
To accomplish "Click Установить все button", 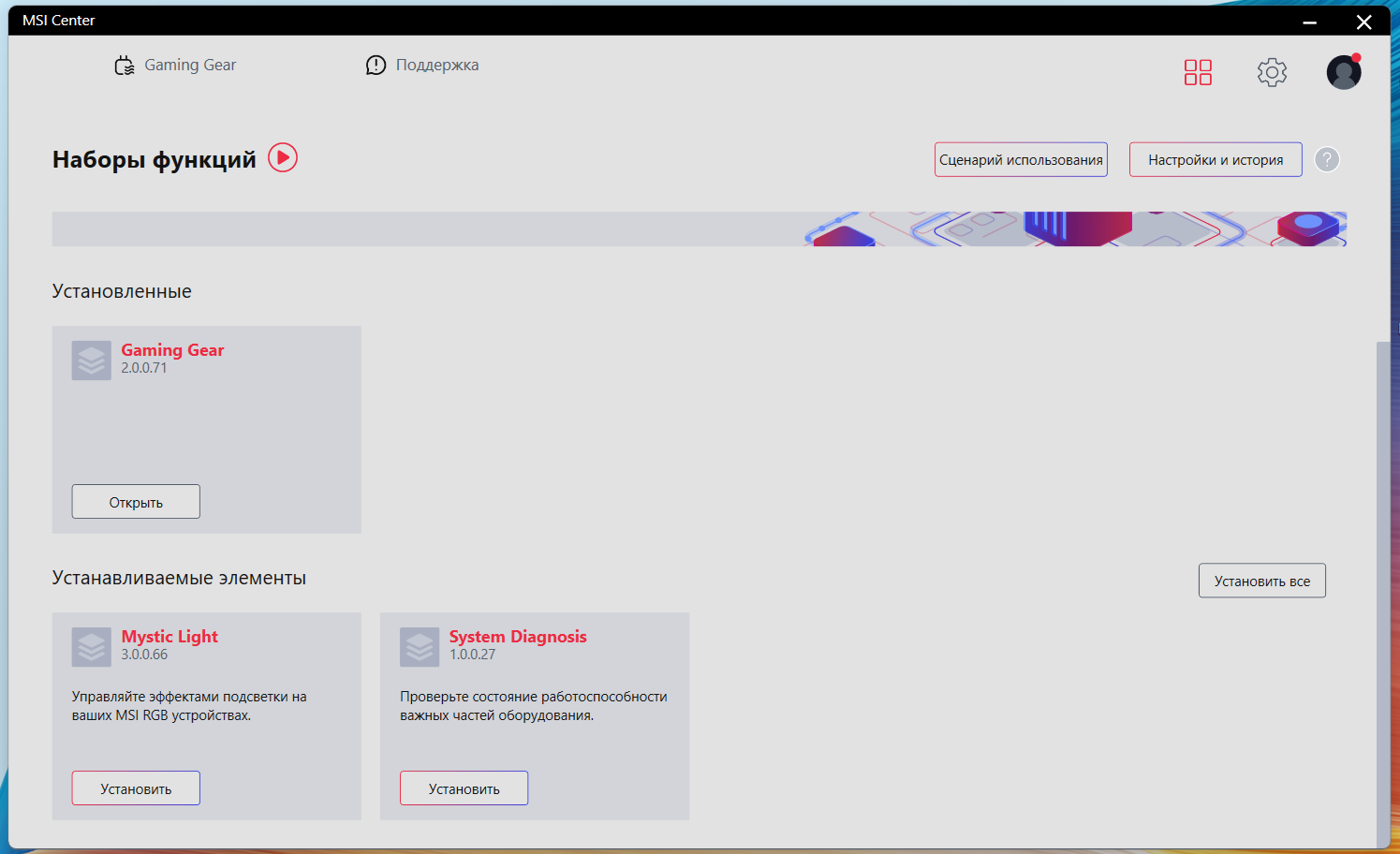I will coord(1262,581).
